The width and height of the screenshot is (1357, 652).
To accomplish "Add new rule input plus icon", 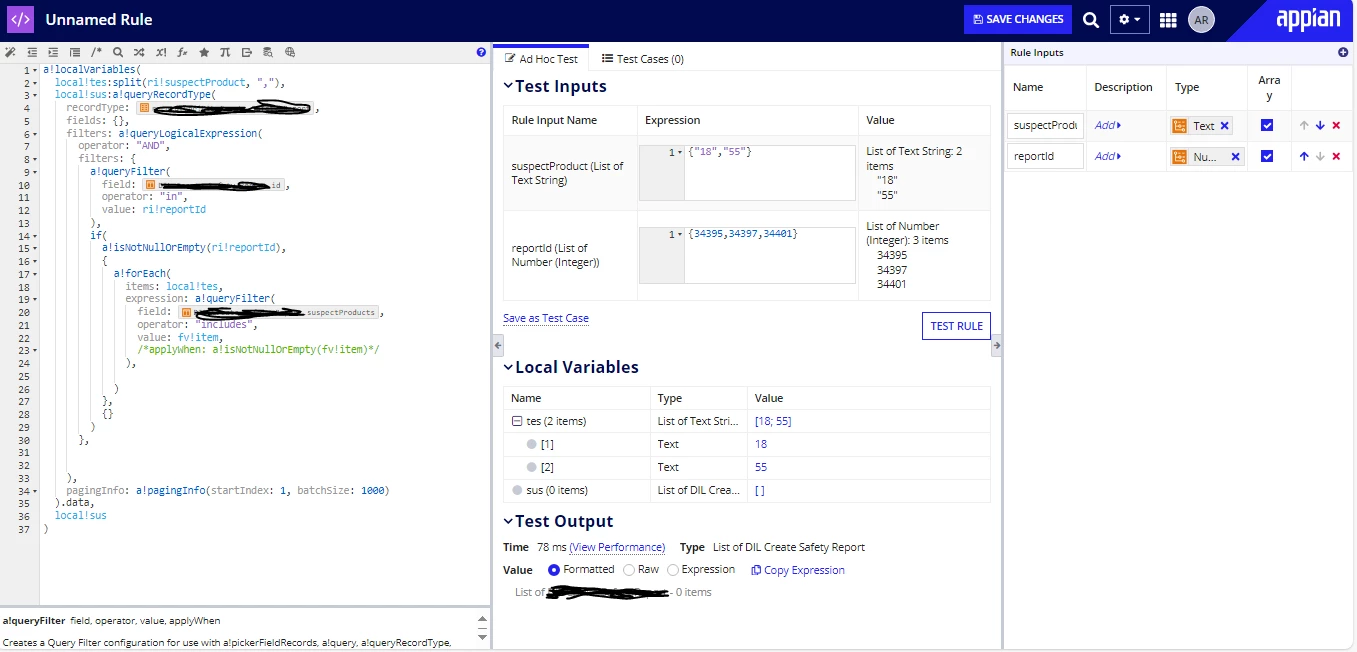I will 1343,53.
